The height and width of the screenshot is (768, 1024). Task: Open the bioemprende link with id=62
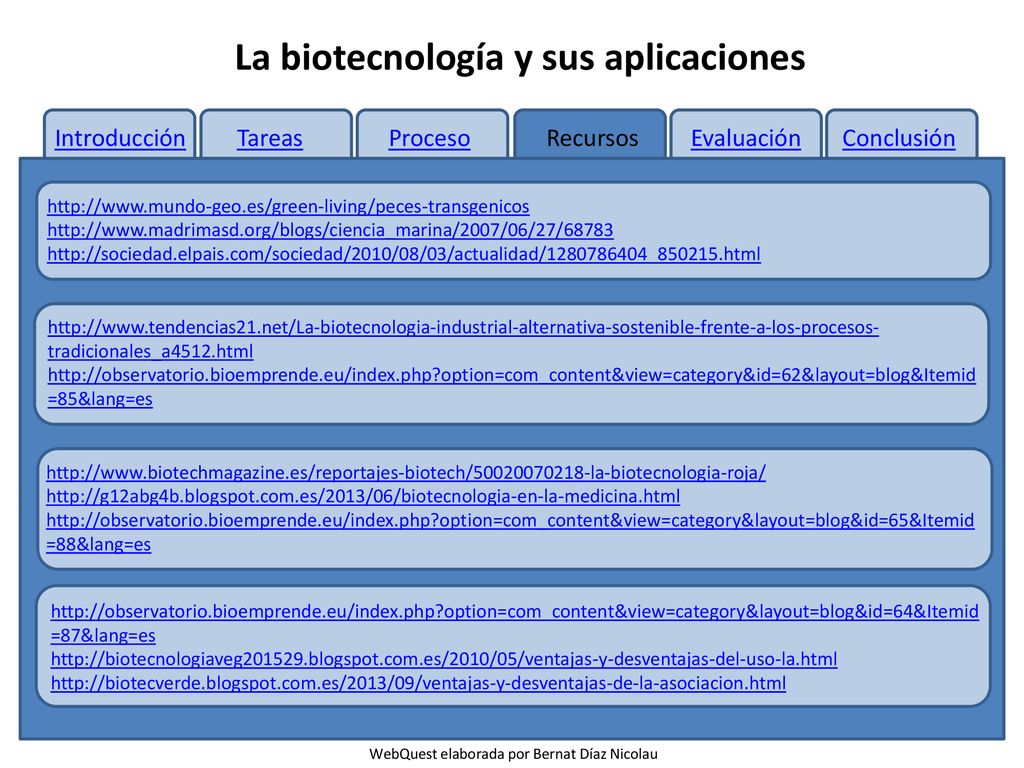[x=511, y=387]
